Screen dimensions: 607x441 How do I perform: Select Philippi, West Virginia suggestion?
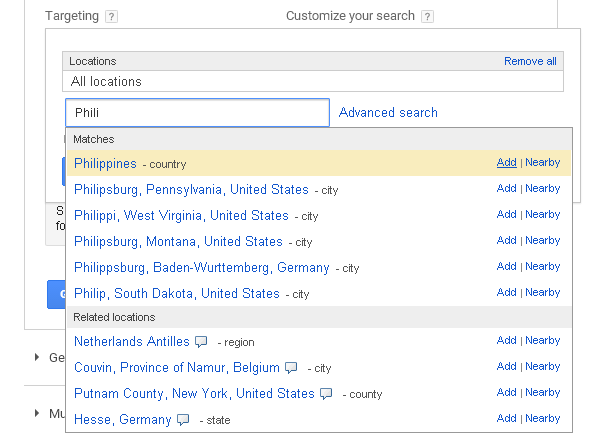[181, 215]
